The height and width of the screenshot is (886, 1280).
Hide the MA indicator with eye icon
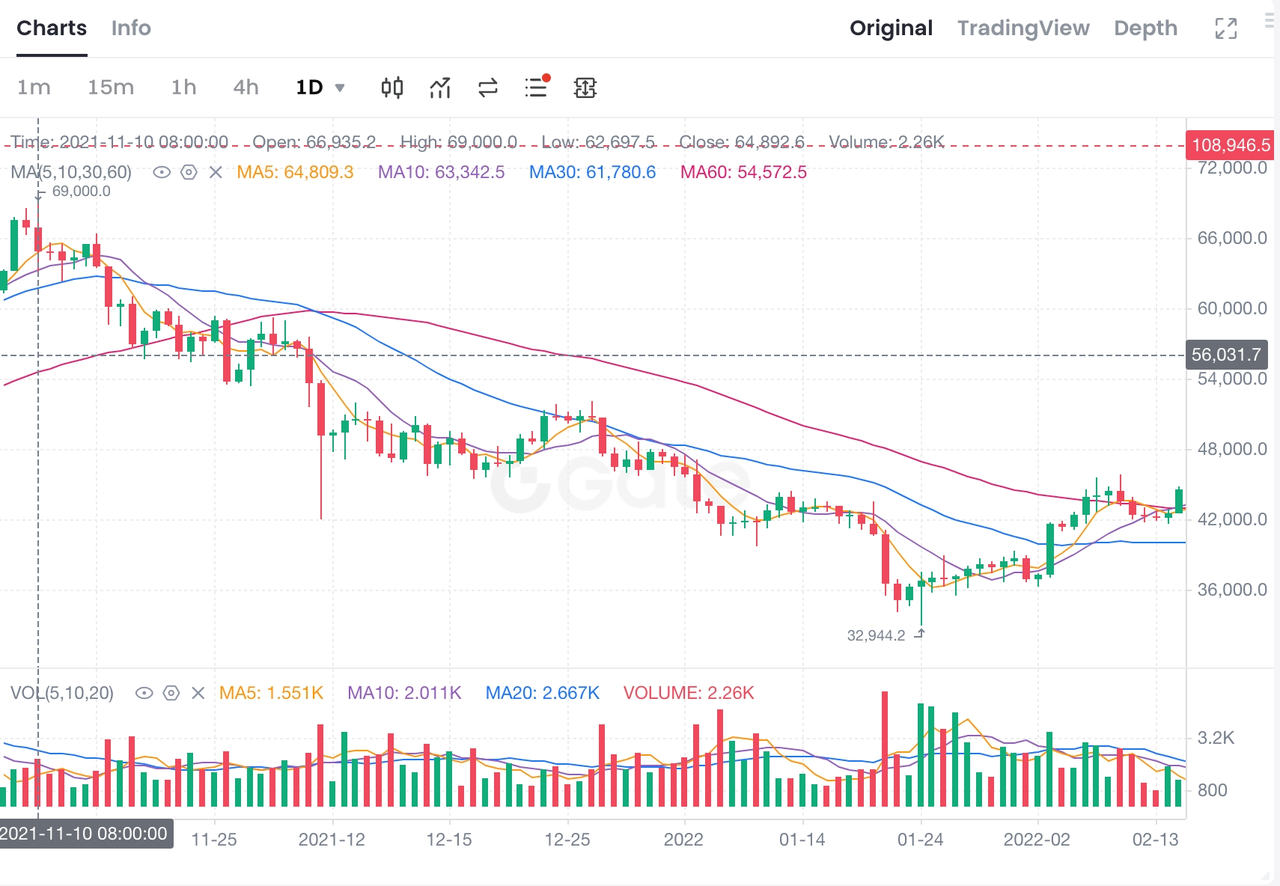tap(161, 172)
